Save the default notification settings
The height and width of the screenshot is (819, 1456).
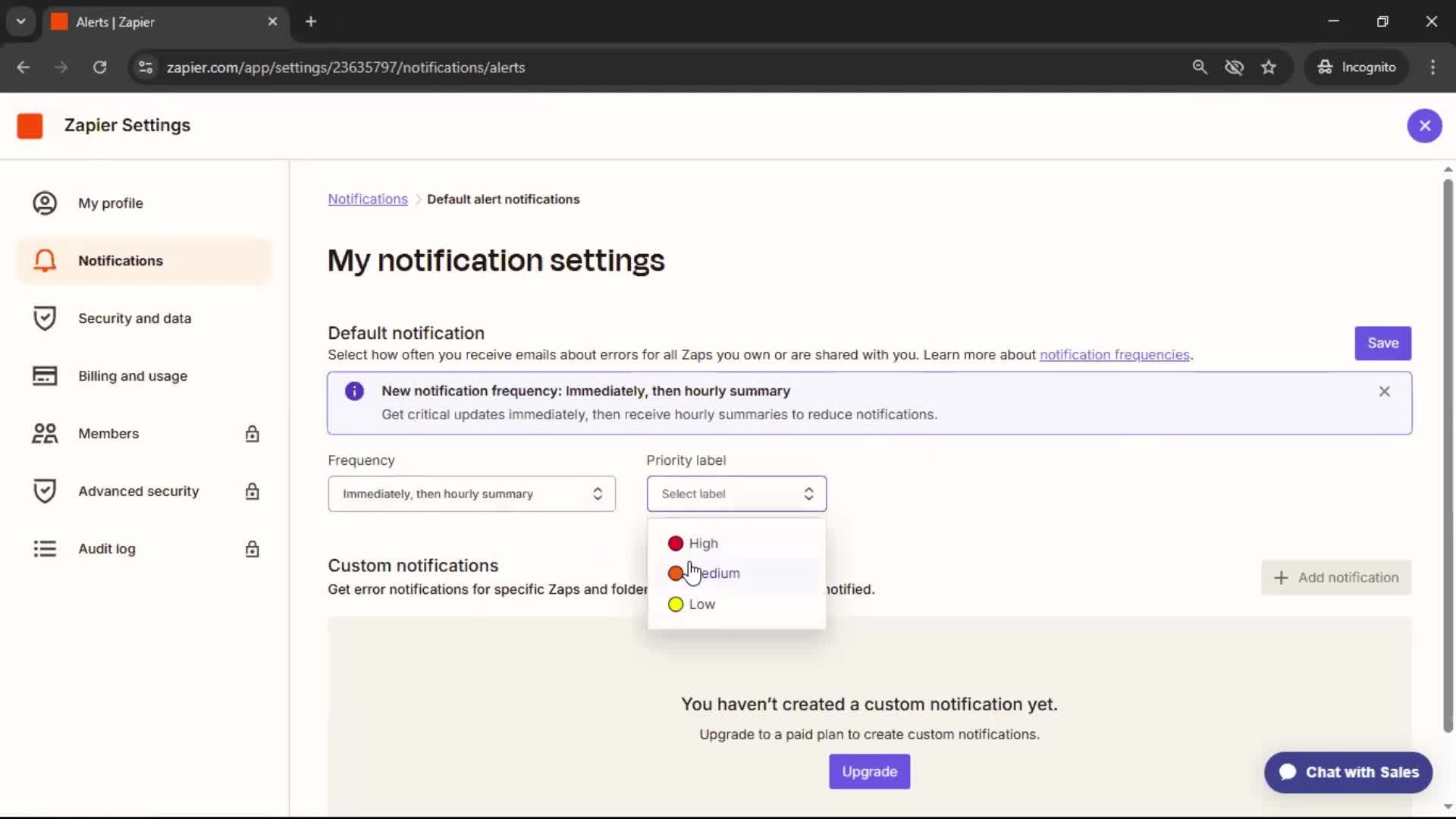coord(1382,344)
